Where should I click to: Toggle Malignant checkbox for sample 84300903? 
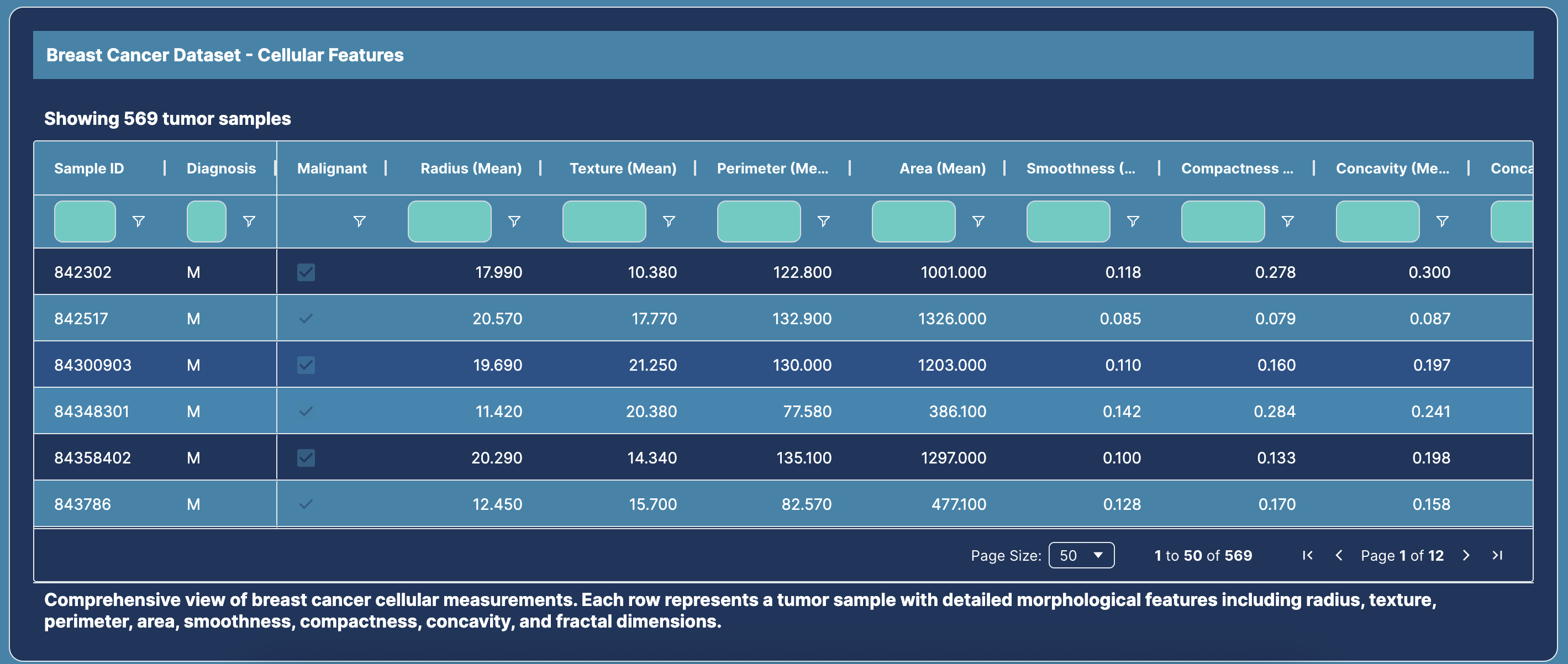pyautogui.click(x=306, y=365)
